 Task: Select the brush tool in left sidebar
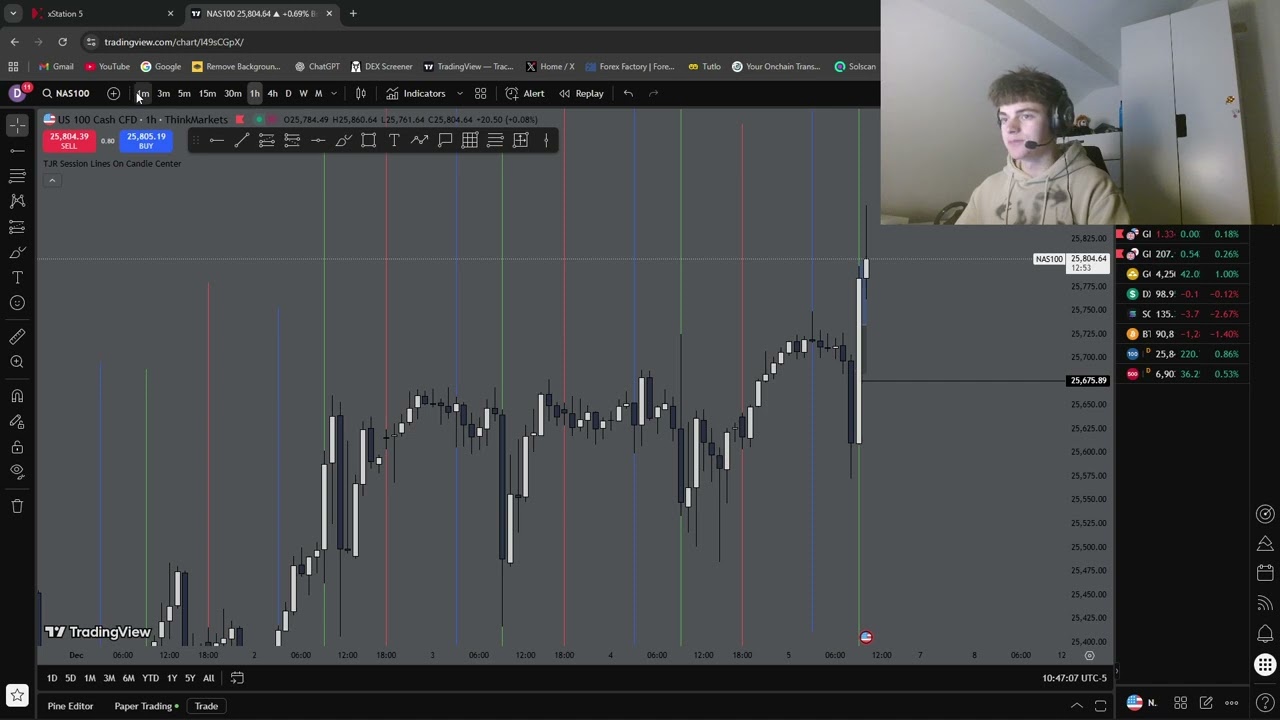tap(17, 252)
